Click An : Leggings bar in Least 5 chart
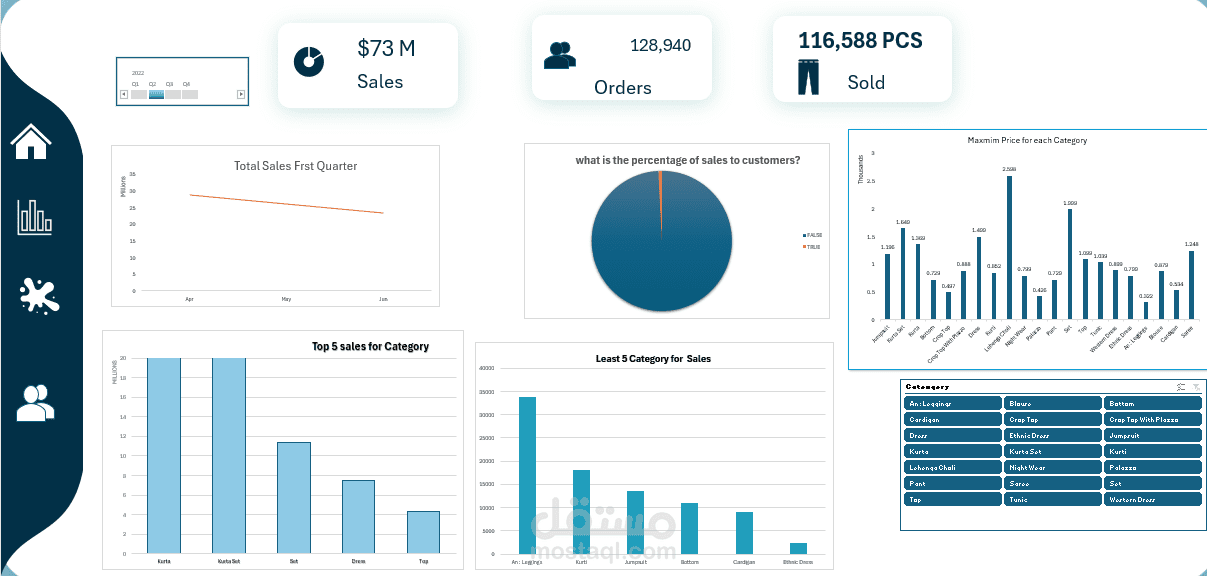Screen dimensions: 1207x576 pos(527,475)
